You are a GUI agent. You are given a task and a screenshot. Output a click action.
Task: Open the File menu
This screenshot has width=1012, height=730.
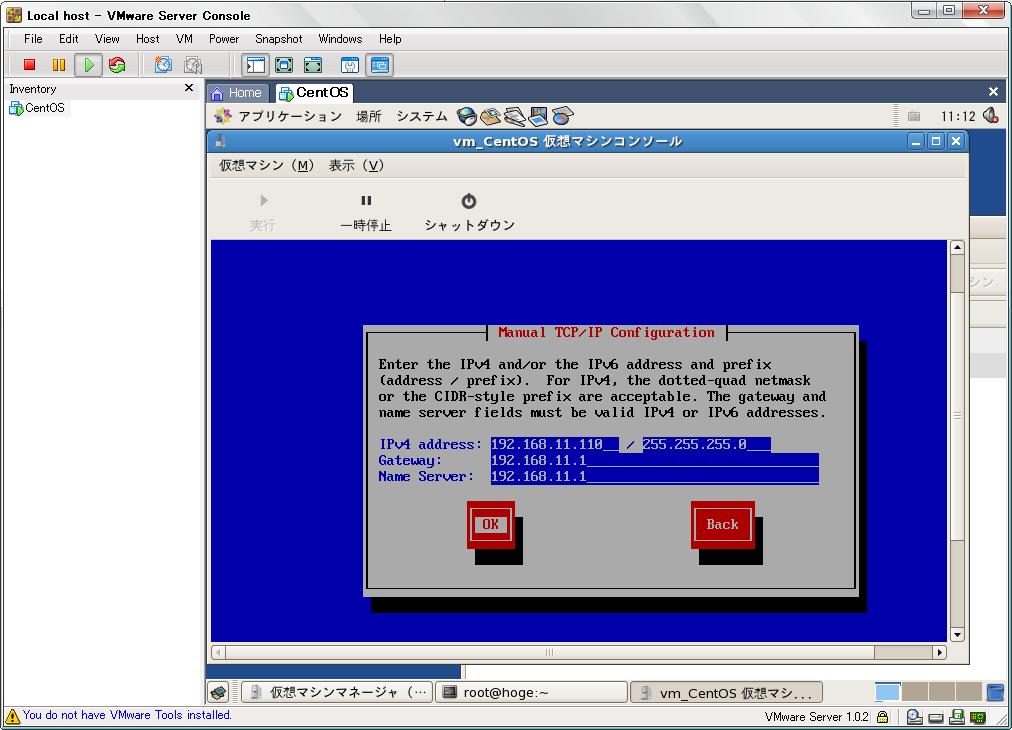33,39
